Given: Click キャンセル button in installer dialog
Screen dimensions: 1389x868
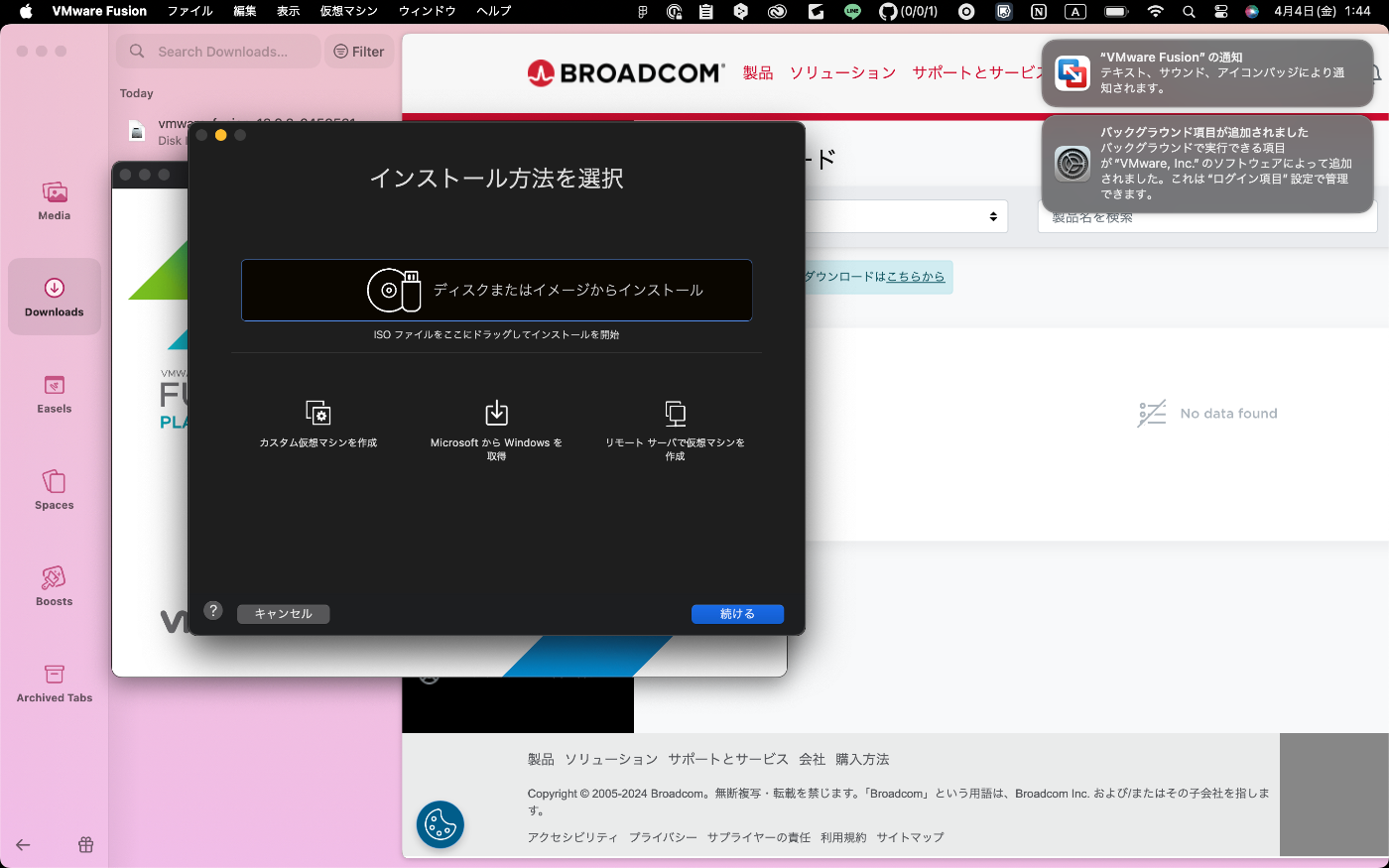Looking at the screenshot, I should [283, 614].
